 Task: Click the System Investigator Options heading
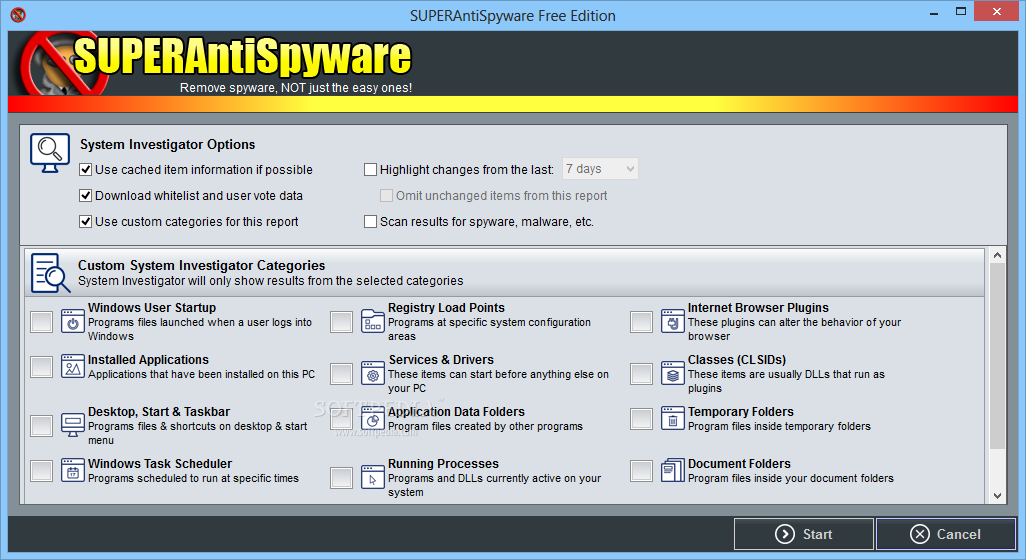click(x=168, y=145)
